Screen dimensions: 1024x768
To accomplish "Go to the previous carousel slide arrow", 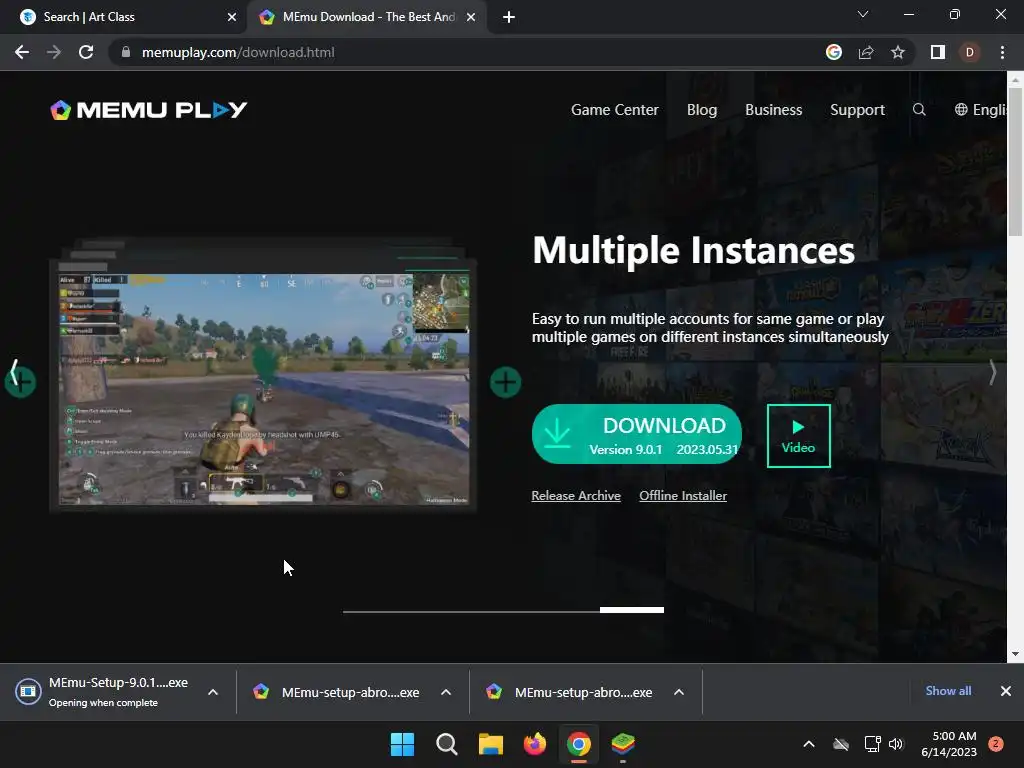I will coord(14,372).
